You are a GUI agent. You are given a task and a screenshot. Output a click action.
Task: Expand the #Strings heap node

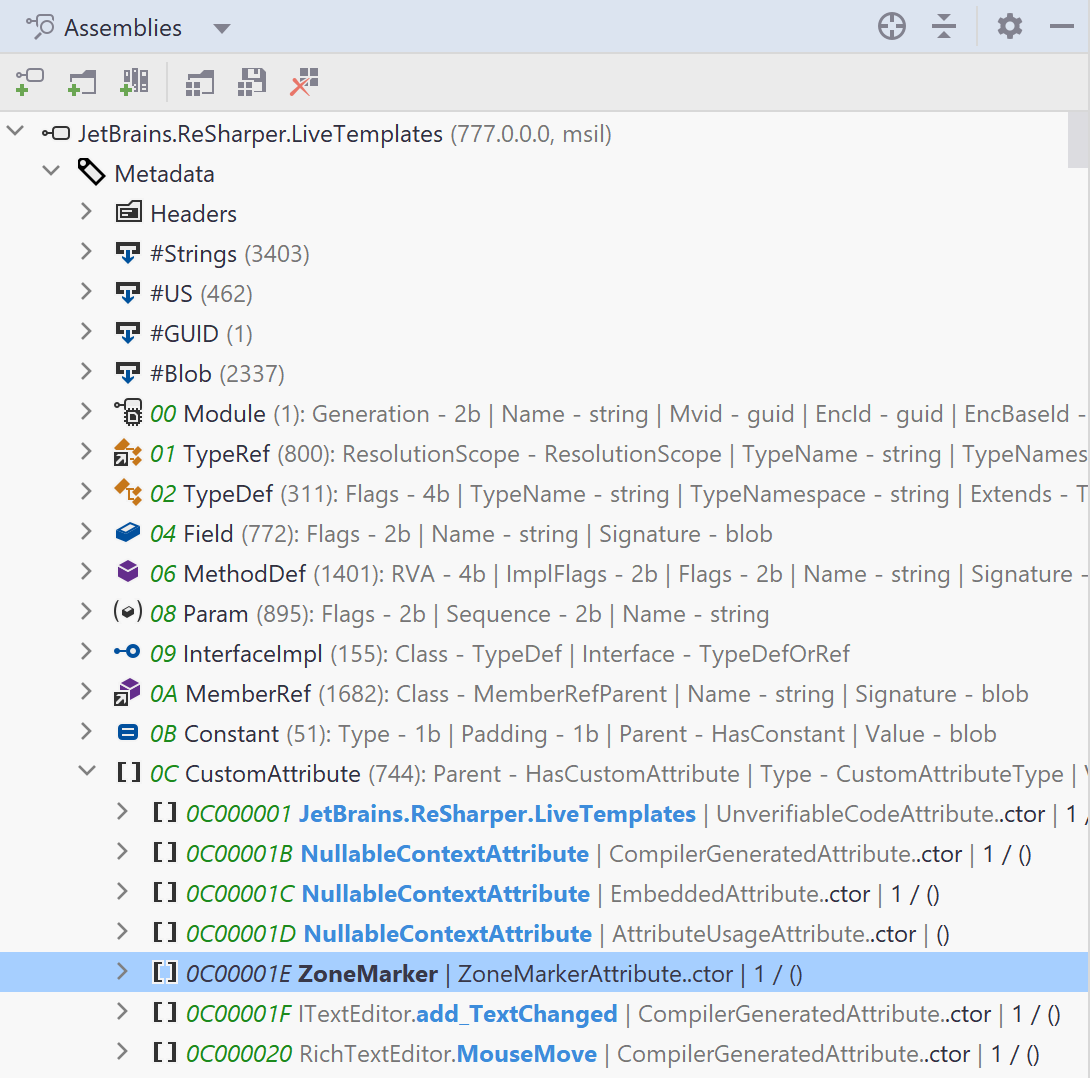pos(87,252)
